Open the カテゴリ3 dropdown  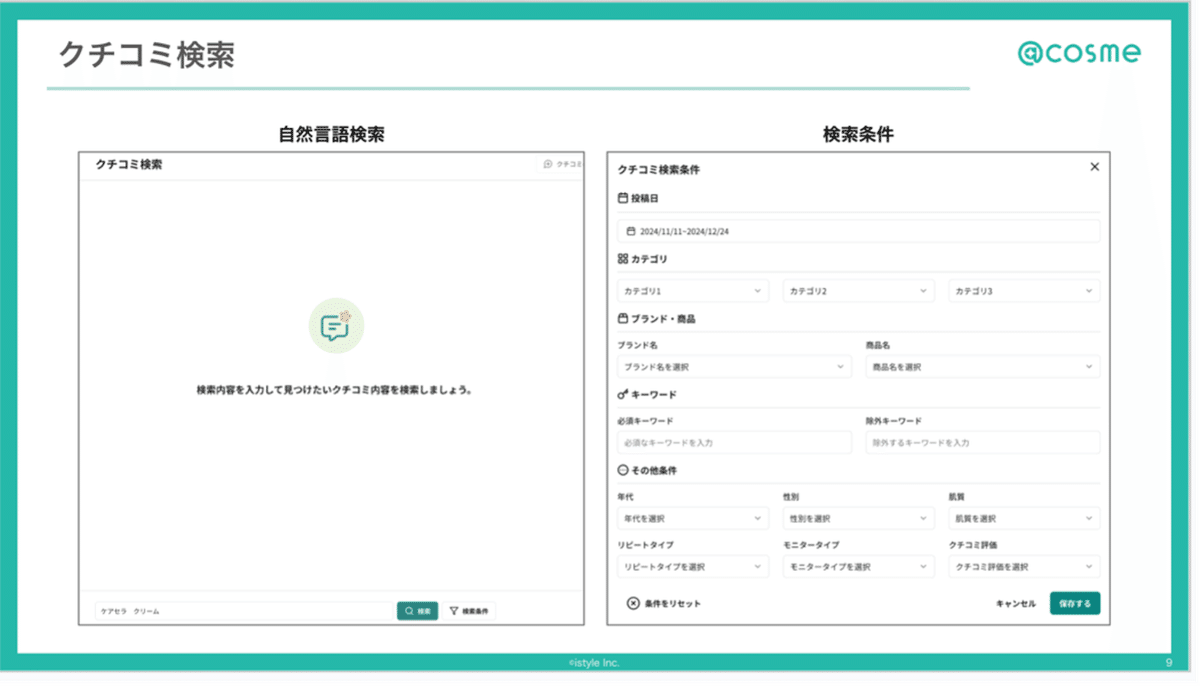pos(1024,291)
